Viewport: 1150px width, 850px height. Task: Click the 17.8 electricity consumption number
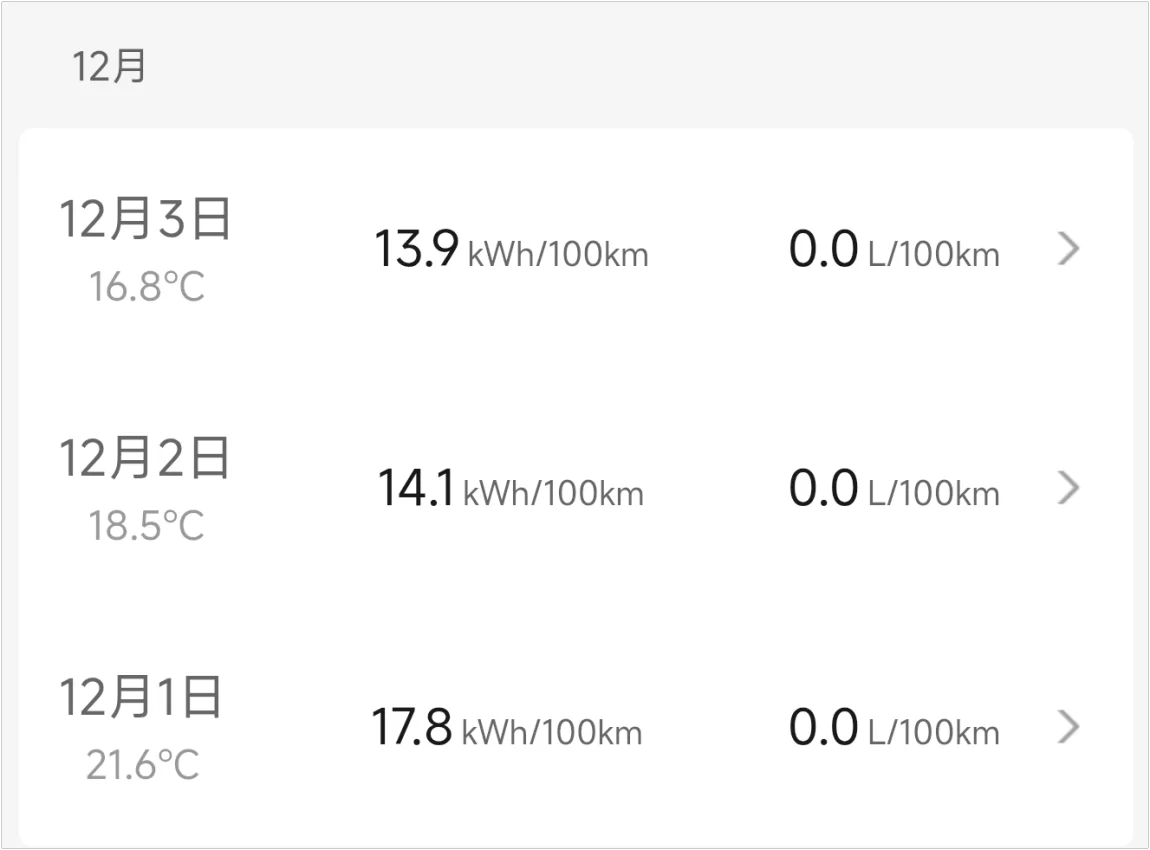411,727
